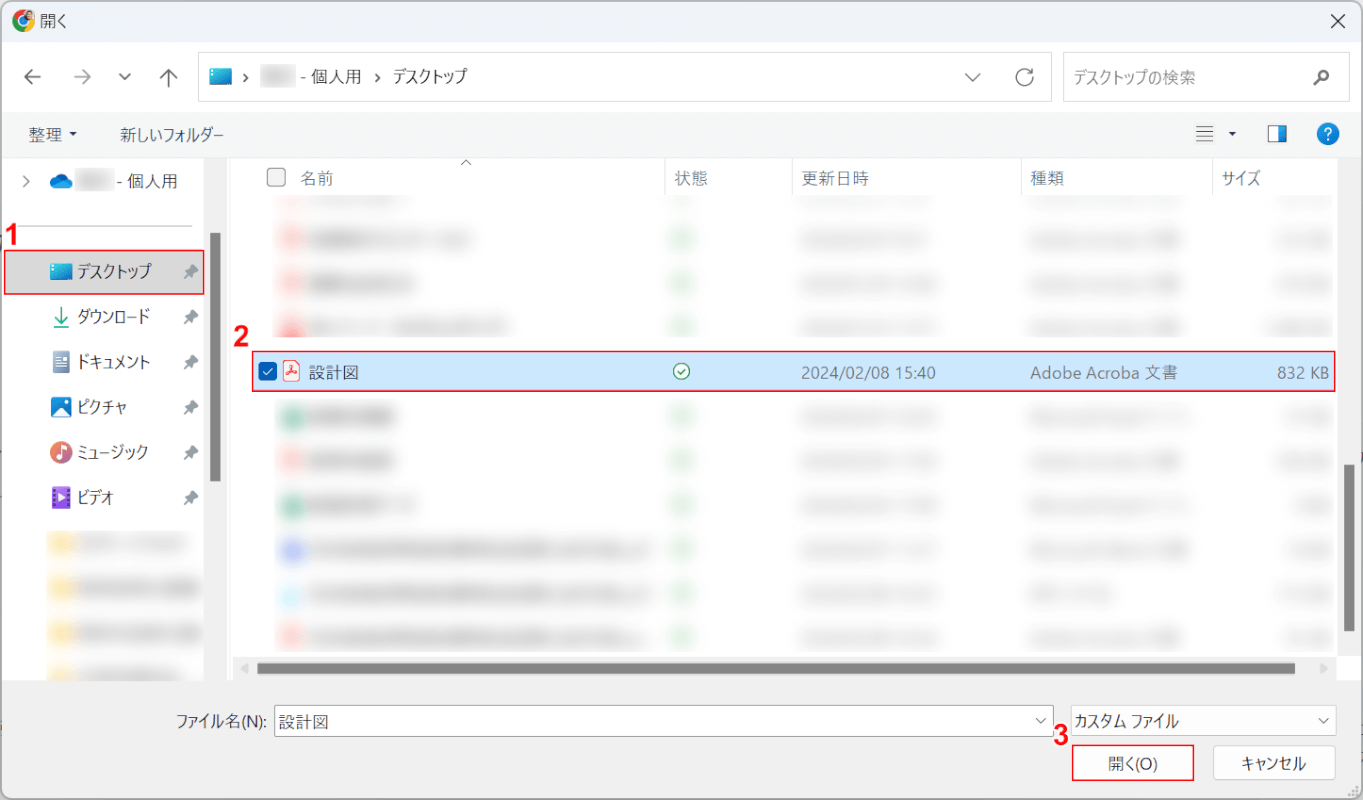
Task: Click the navigation pane scrollbar
Action: (x=215, y=357)
